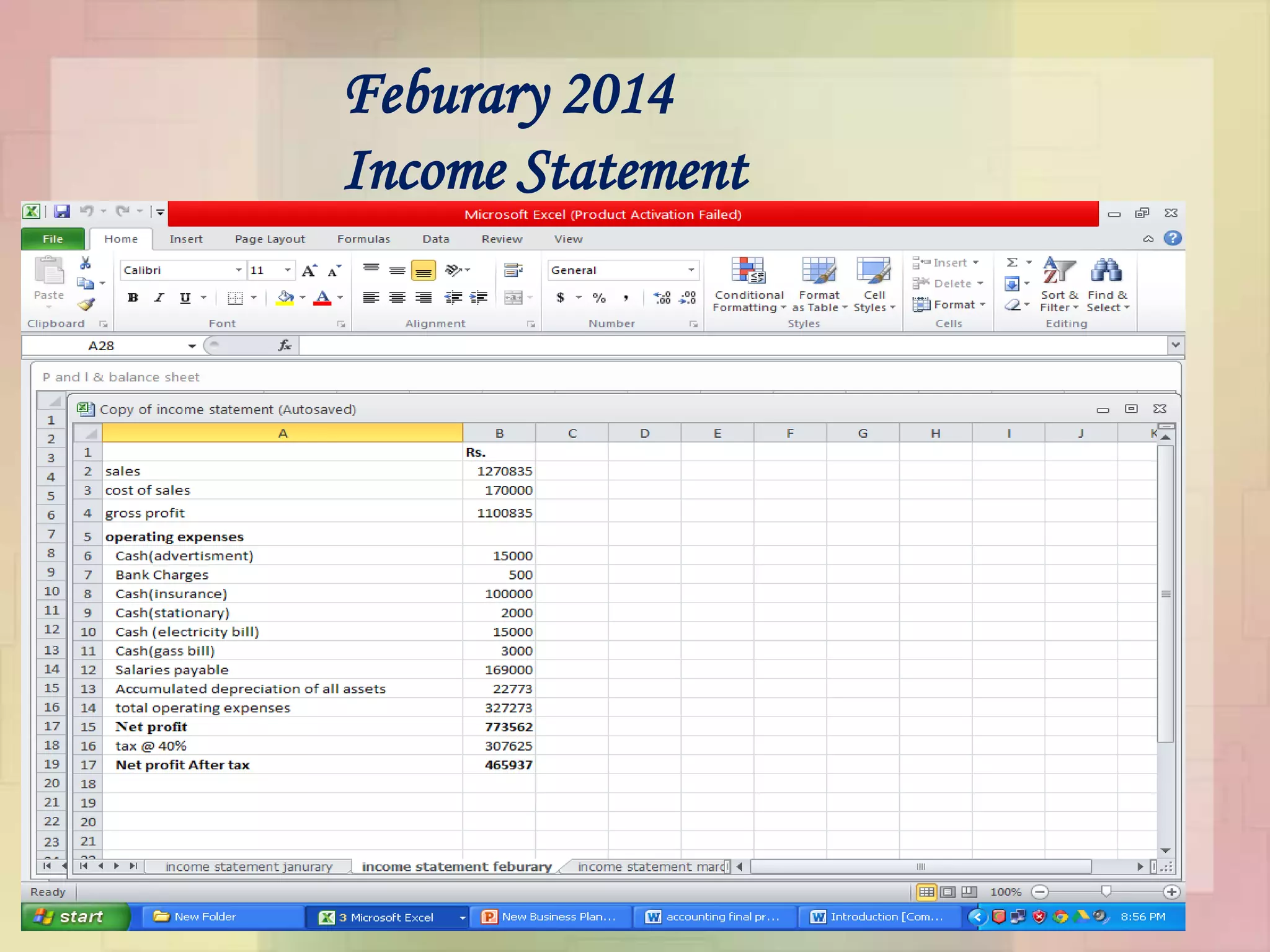Switch to the Data tab
The width and height of the screenshot is (1270, 952).
click(x=436, y=239)
